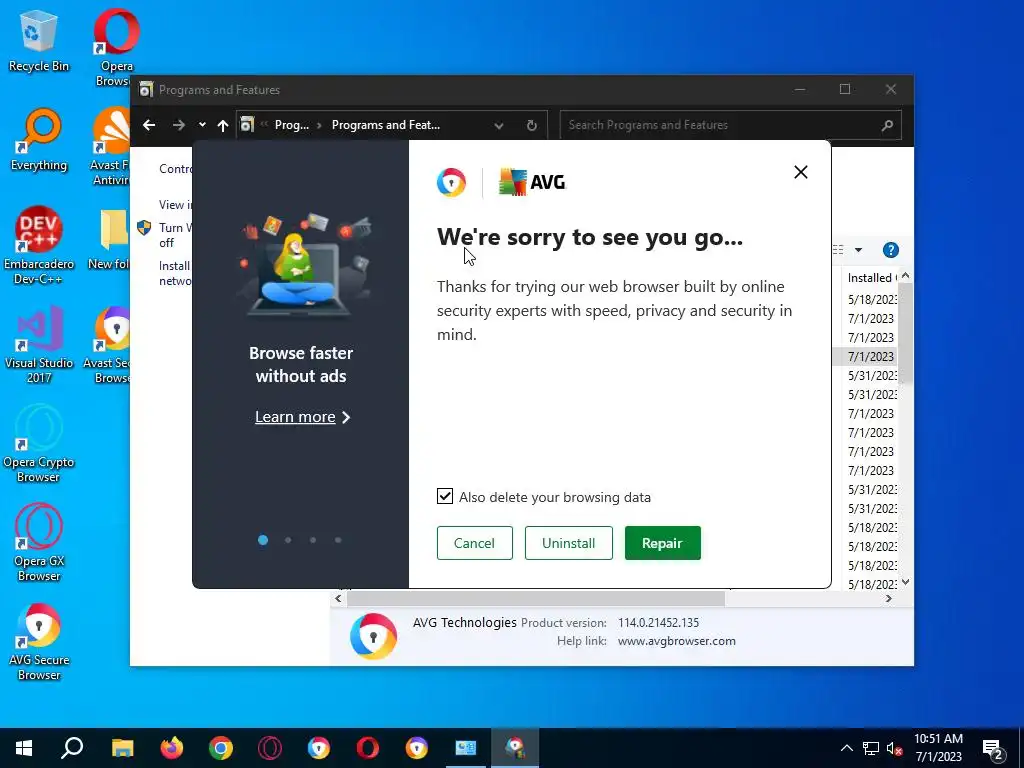1024x768 pixels.
Task: Open File Explorer from the taskbar
Action: pos(122,748)
